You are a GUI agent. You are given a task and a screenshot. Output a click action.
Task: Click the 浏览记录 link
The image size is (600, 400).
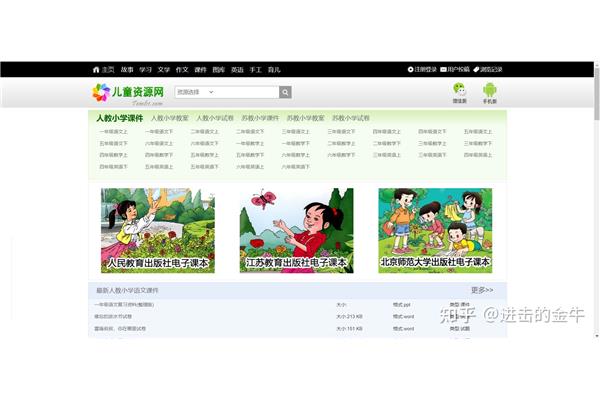[488, 70]
